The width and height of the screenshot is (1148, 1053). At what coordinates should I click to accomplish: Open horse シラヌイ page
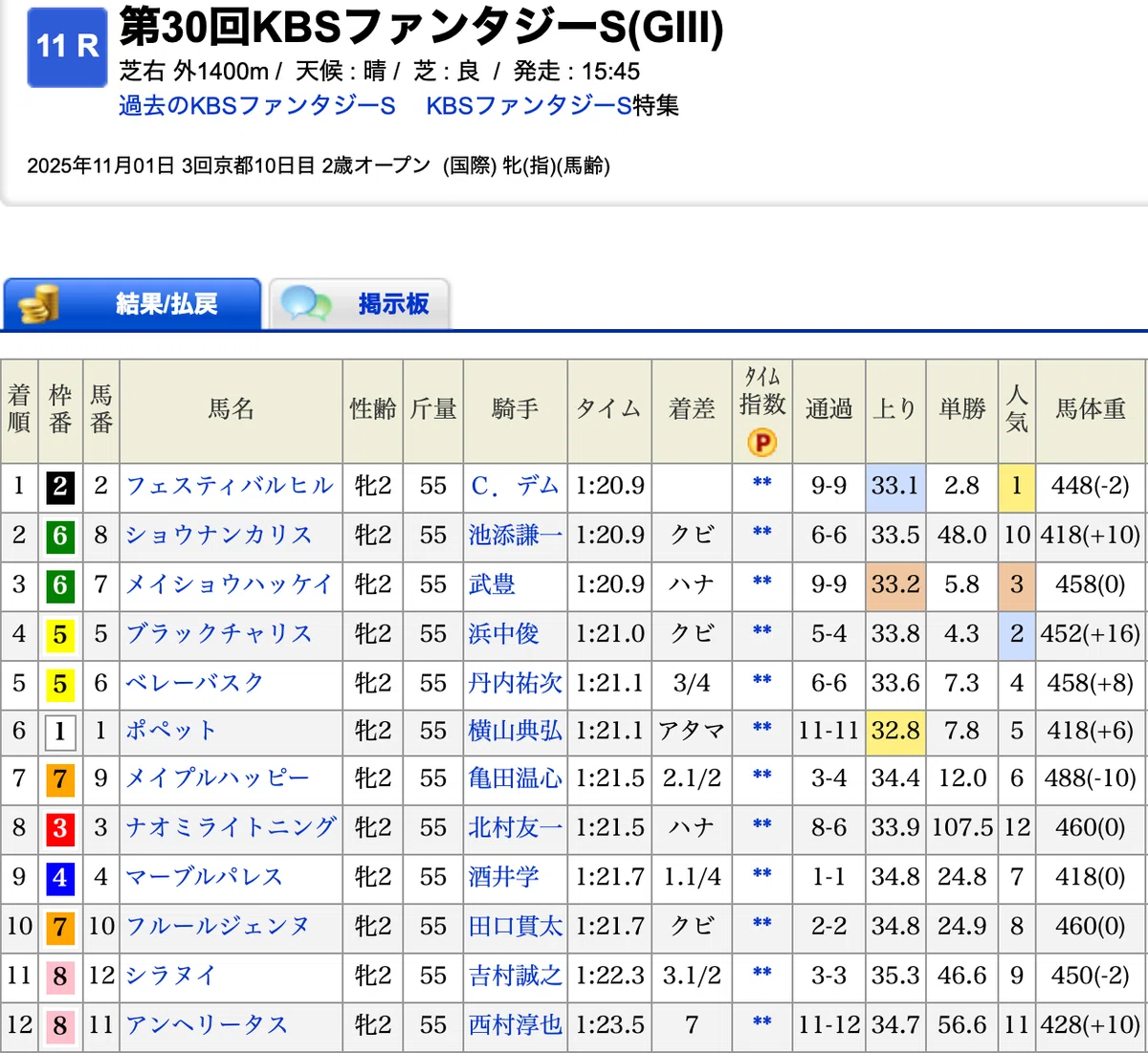171,976
